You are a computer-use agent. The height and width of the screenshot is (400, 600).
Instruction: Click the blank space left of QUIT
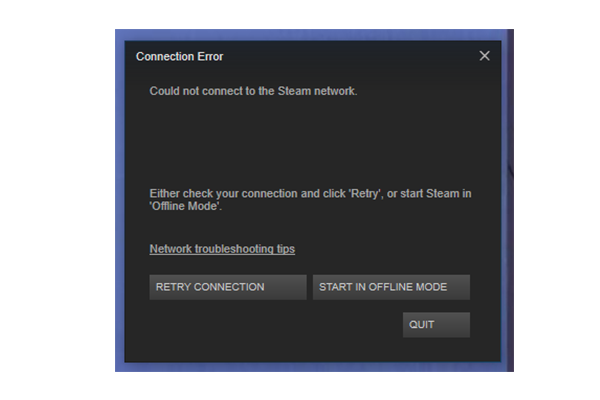[x=276, y=325]
